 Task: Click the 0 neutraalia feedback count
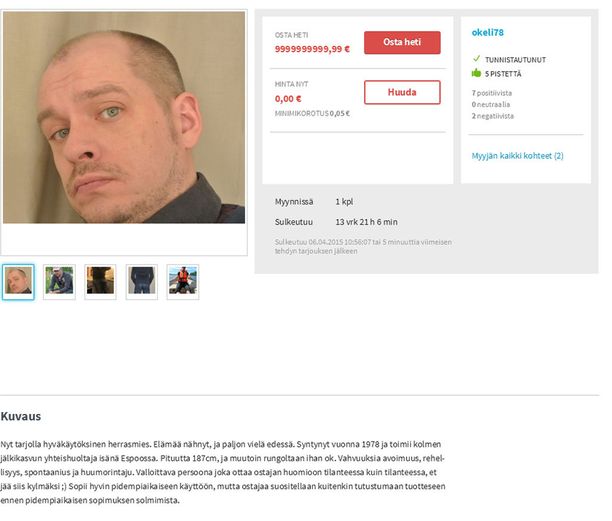point(491,105)
